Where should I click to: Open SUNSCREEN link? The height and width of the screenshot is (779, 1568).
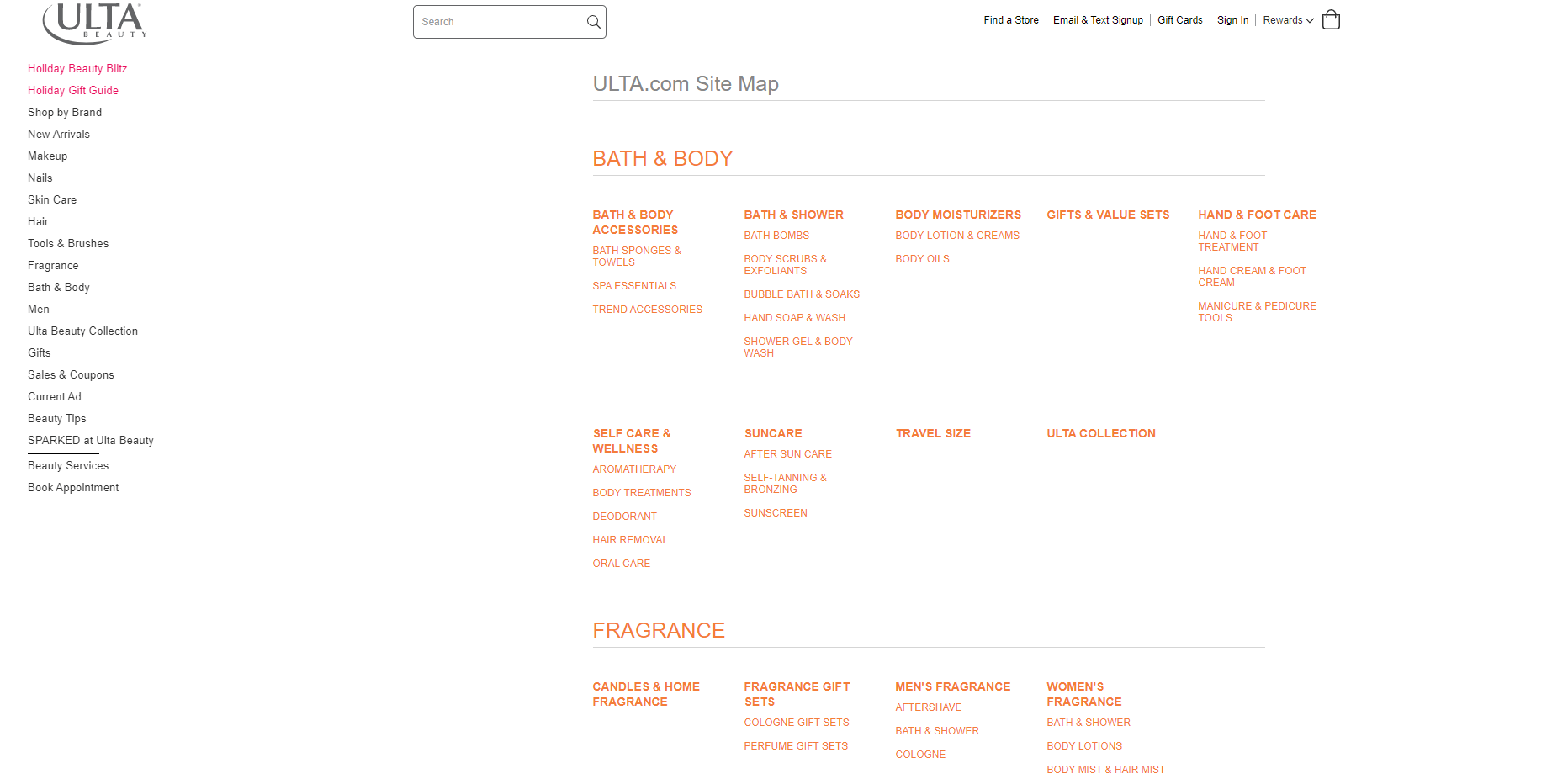point(776,513)
